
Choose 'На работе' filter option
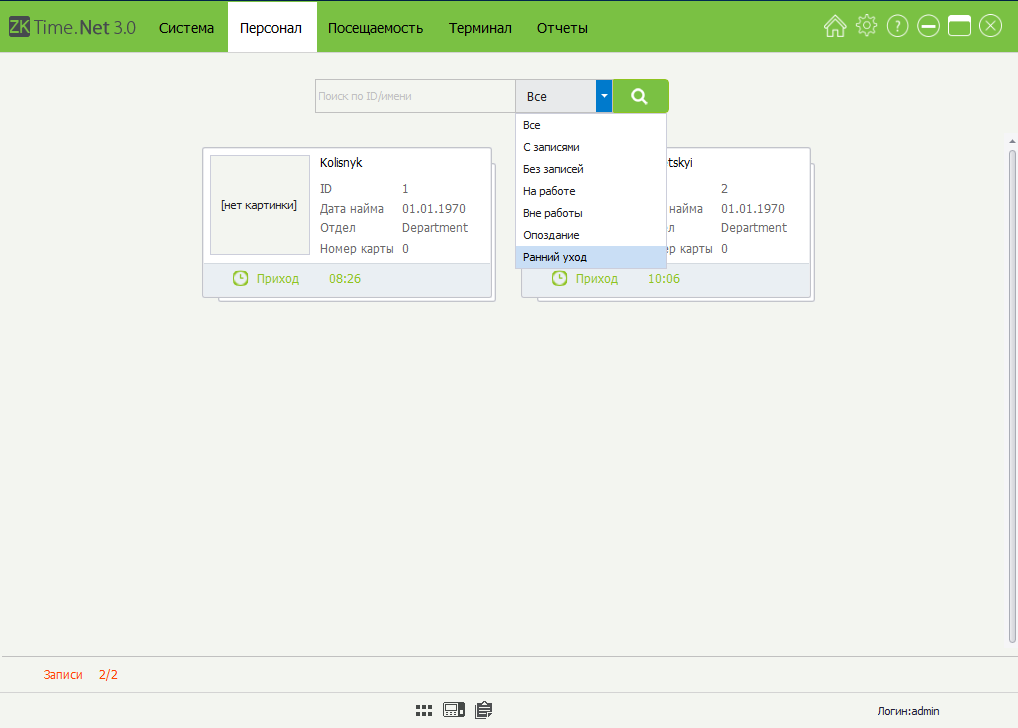tap(591, 192)
